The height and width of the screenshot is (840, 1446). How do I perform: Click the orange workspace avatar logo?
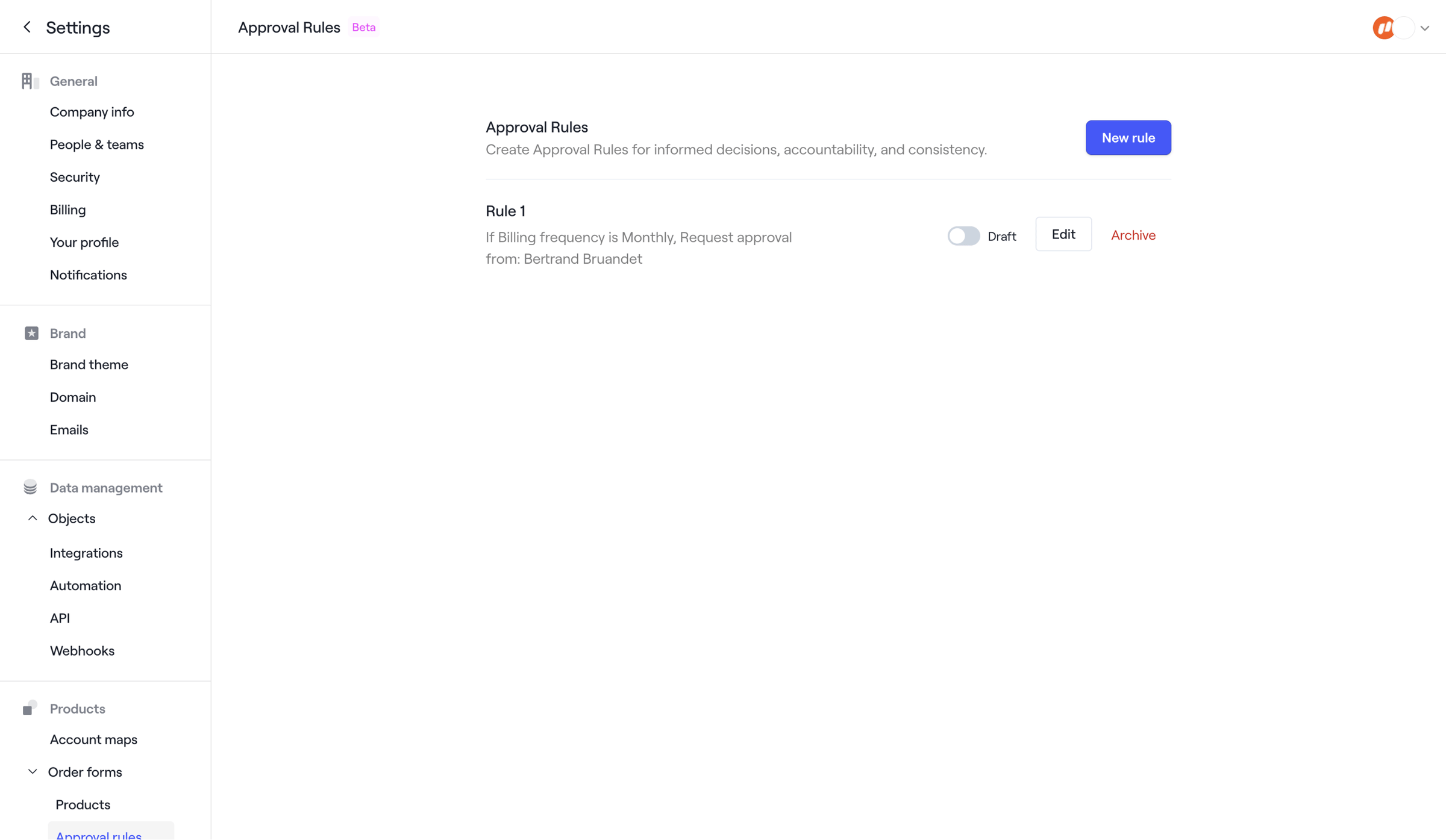1383,28
